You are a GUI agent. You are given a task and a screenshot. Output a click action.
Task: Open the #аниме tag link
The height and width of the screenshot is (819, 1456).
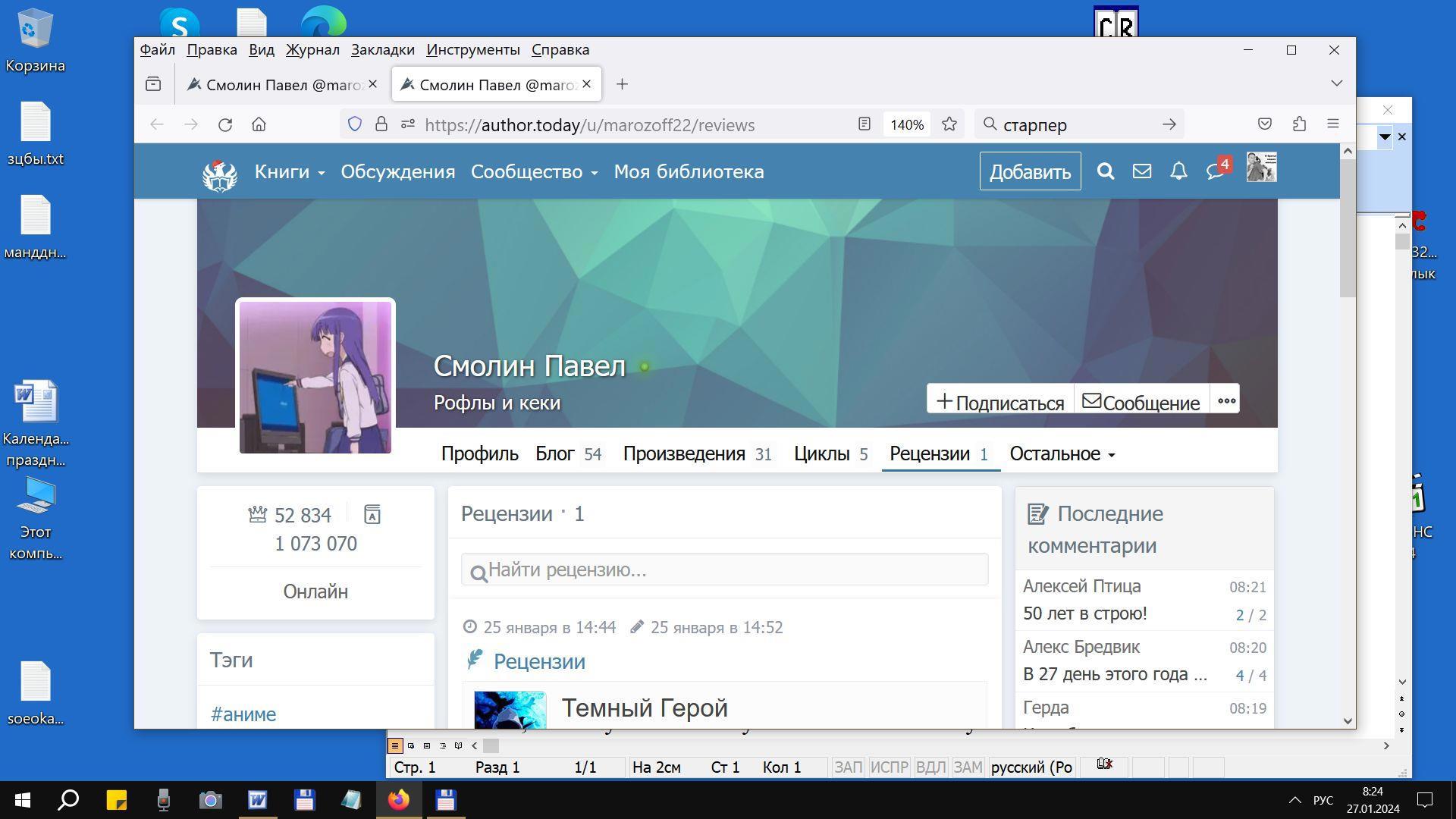tap(243, 714)
